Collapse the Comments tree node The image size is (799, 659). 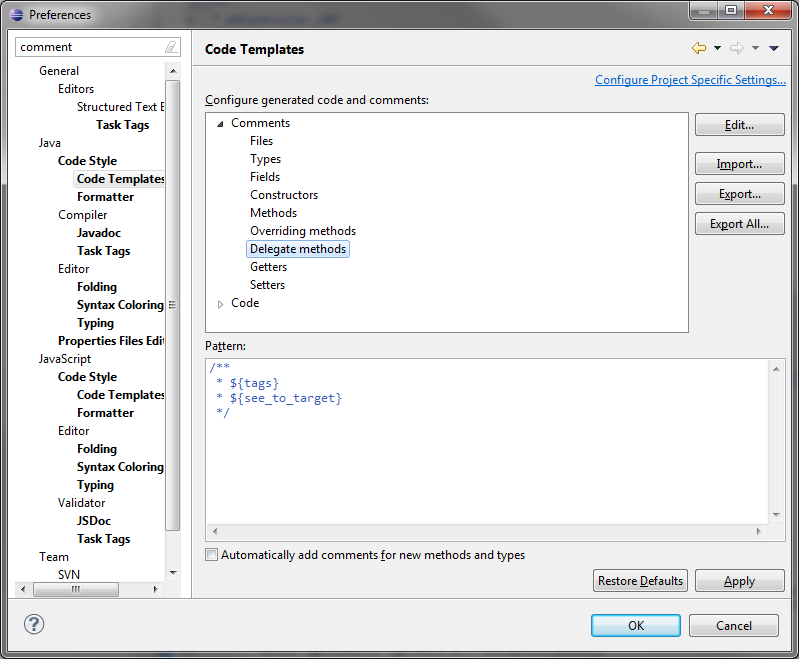pyautogui.click(x=220, y=123)
